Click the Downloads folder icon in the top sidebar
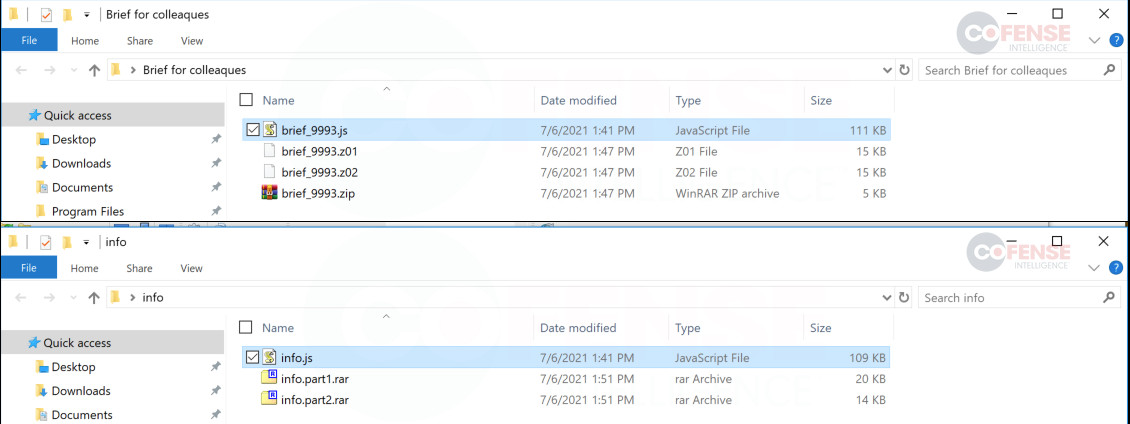The height and width of the screenshot is (424, 1130). pyautogui.click(x=42, y=163)
